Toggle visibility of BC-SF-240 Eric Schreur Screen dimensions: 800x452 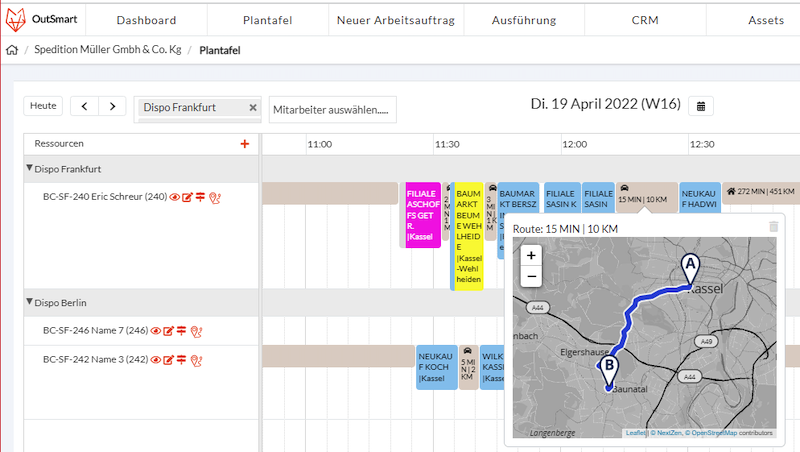(x=174, y=197)
